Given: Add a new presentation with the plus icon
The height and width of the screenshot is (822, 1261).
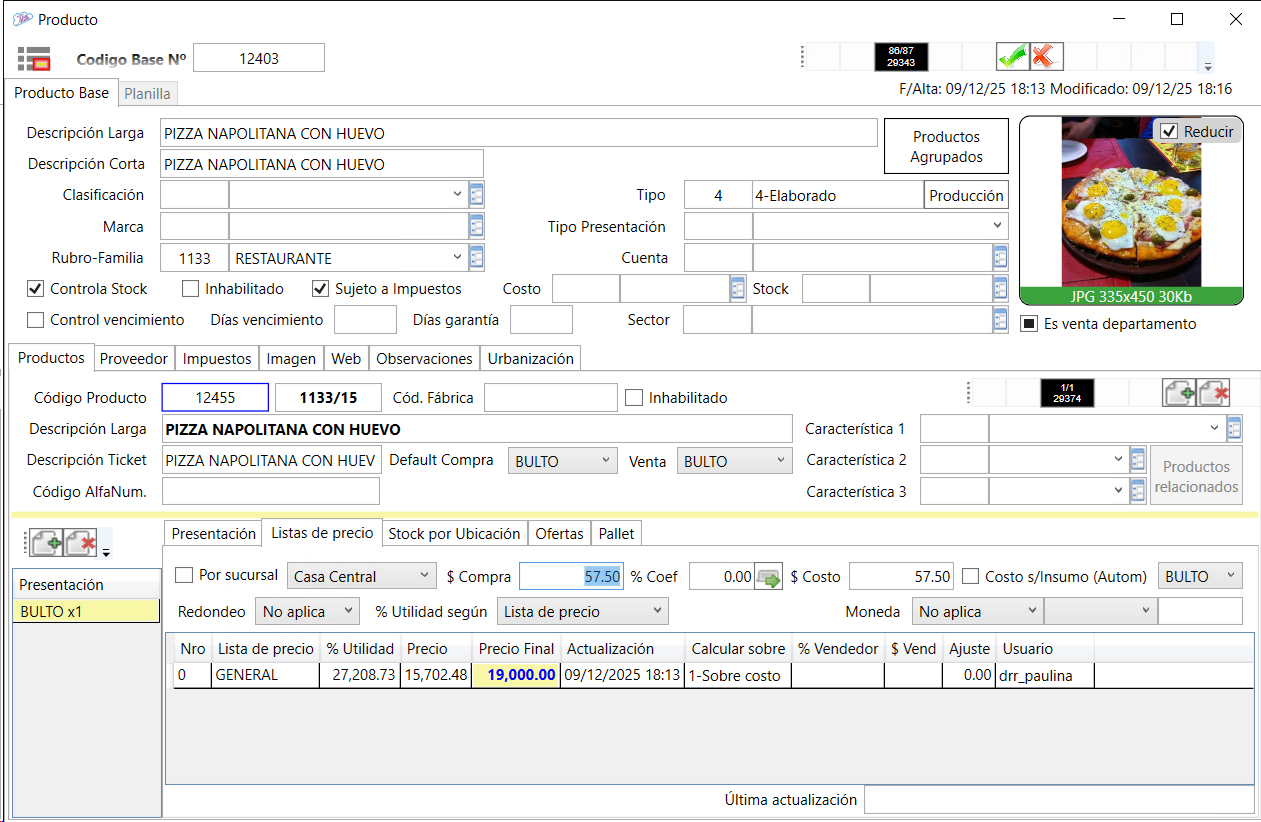Looking at the screenshot, I should coord(46,544).
